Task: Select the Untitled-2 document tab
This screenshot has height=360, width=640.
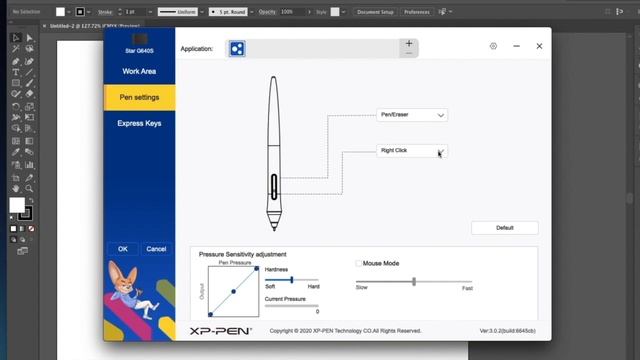Action: [x=95, y=26]
